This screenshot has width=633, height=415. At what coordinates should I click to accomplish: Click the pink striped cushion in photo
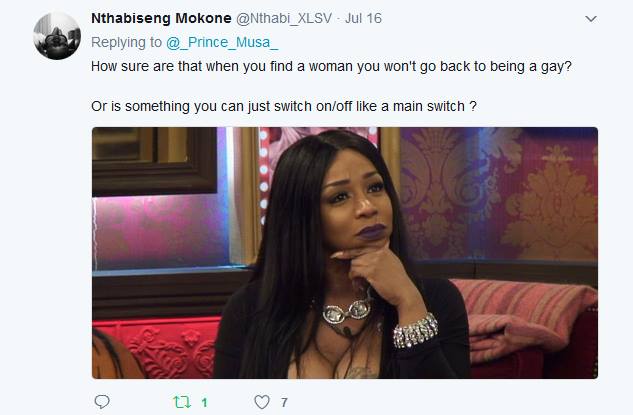(525, 317)
